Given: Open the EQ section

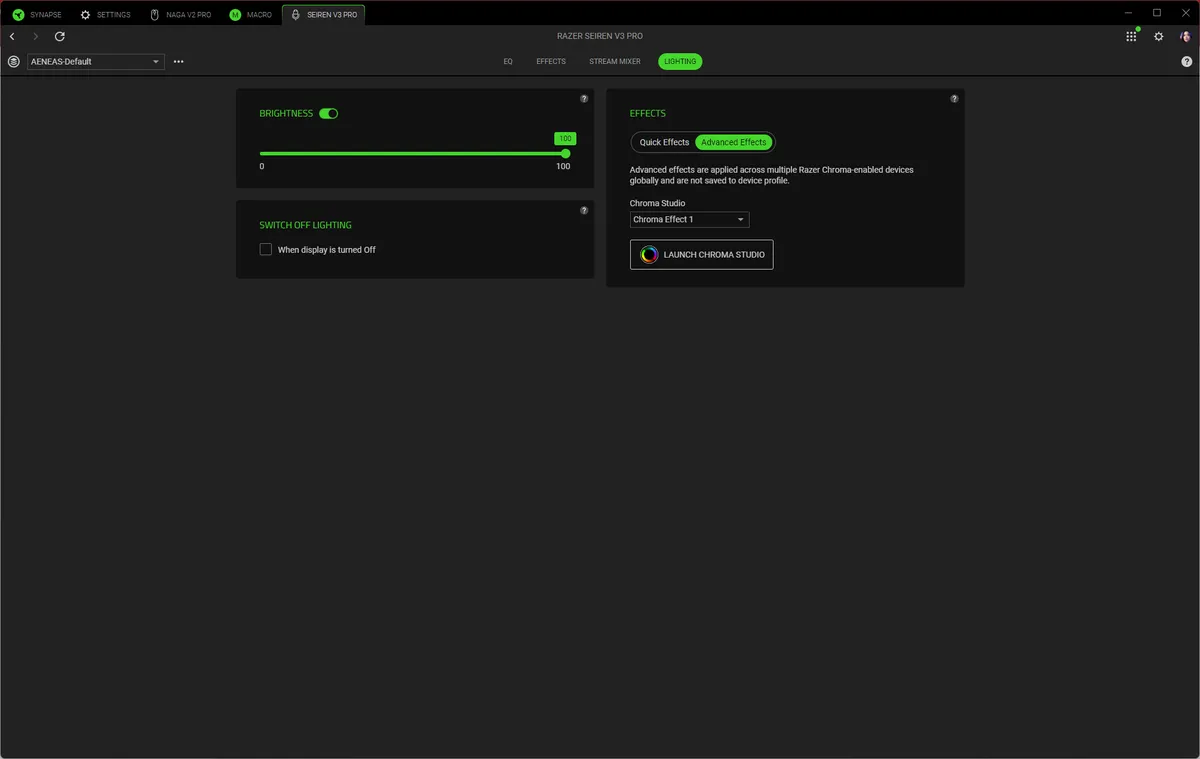Looking at the screenshot, I should pos(508,61).
